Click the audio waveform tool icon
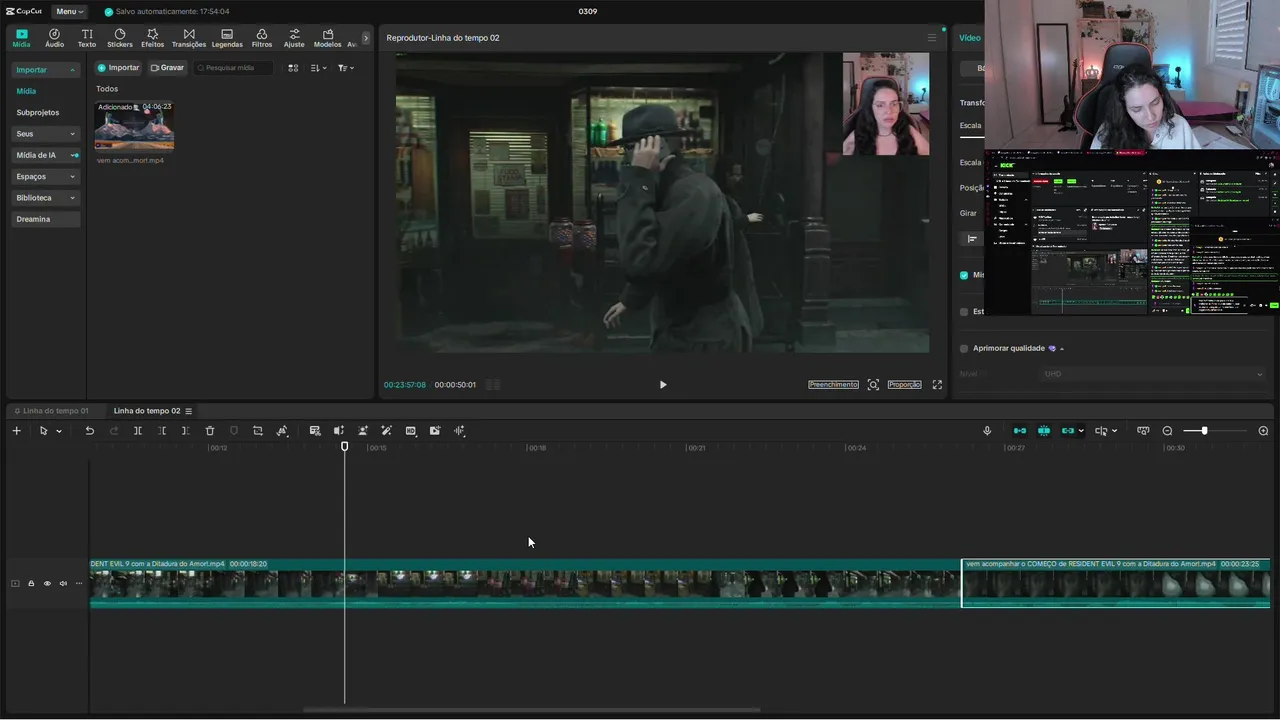 click(x=459, y=431)
